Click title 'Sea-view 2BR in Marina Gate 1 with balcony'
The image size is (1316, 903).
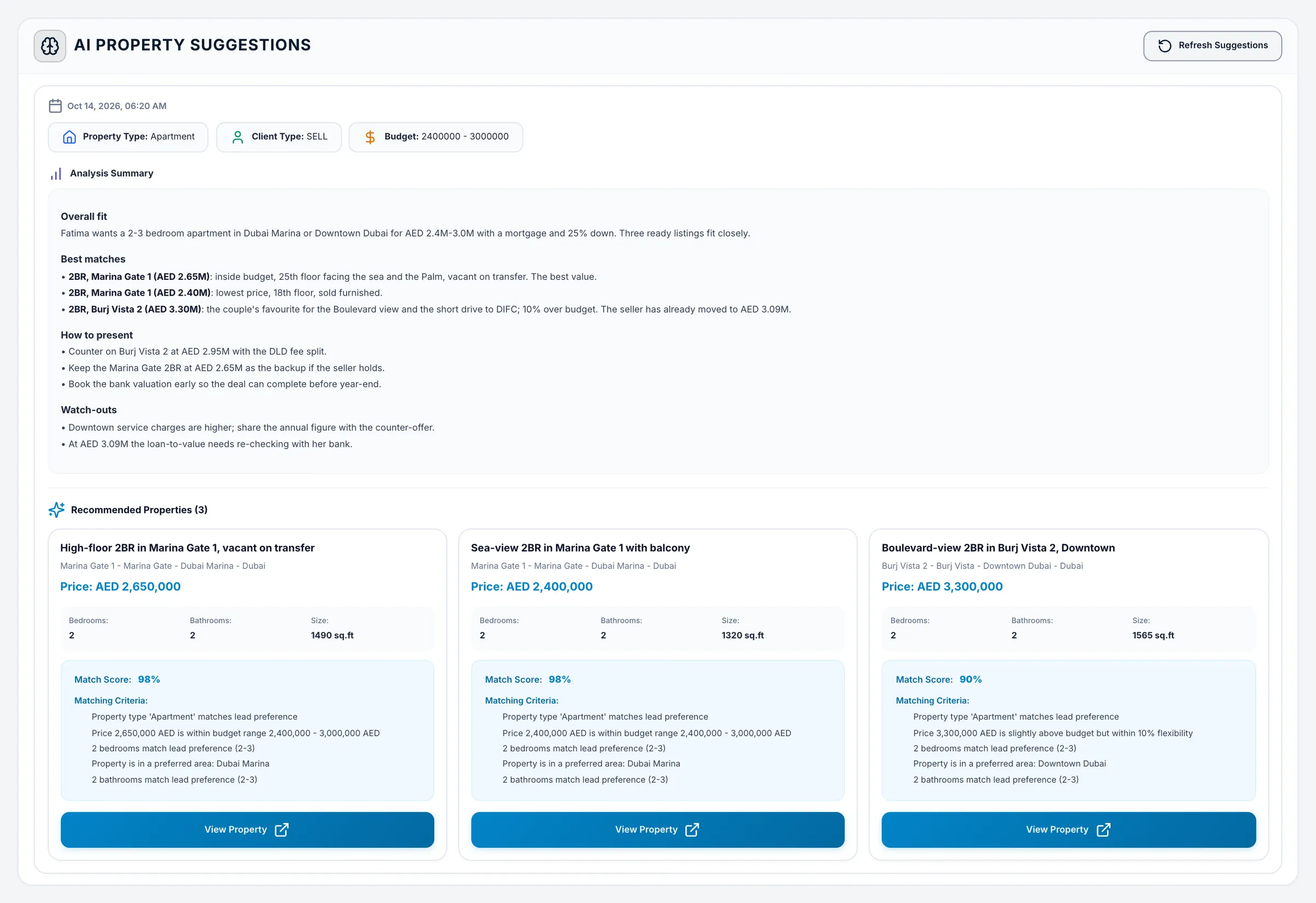(581, 548)
